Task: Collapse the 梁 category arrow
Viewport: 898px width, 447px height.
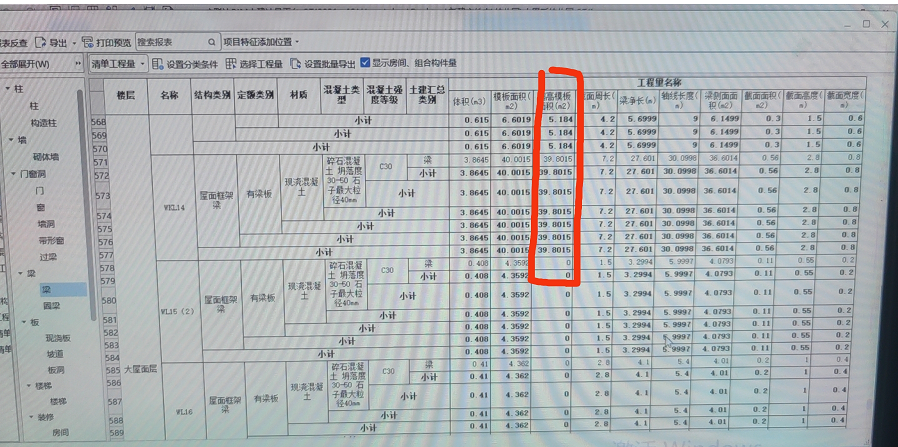Action: [x=21, y=274]
